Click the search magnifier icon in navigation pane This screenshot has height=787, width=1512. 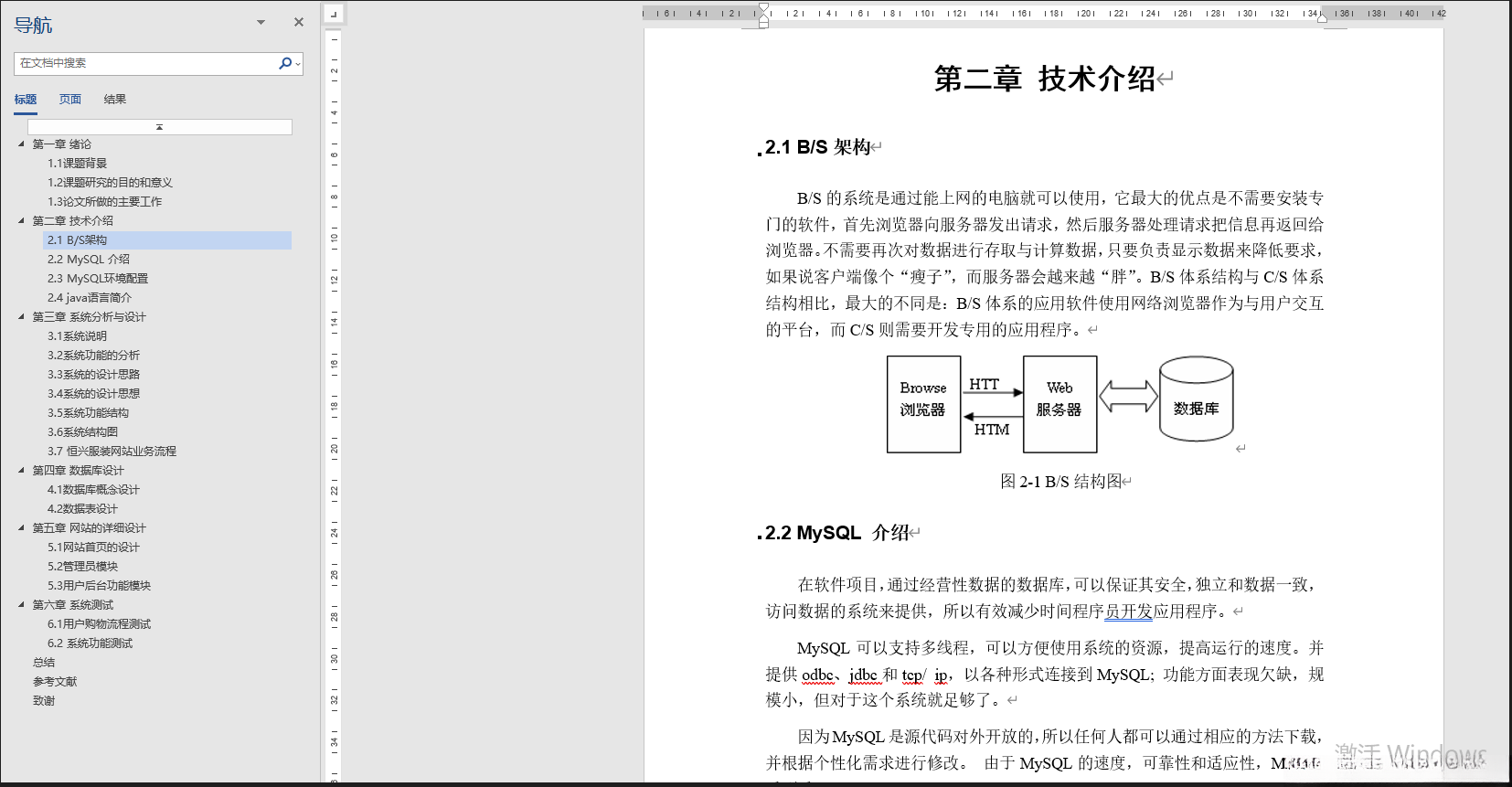tap(285, 63)
